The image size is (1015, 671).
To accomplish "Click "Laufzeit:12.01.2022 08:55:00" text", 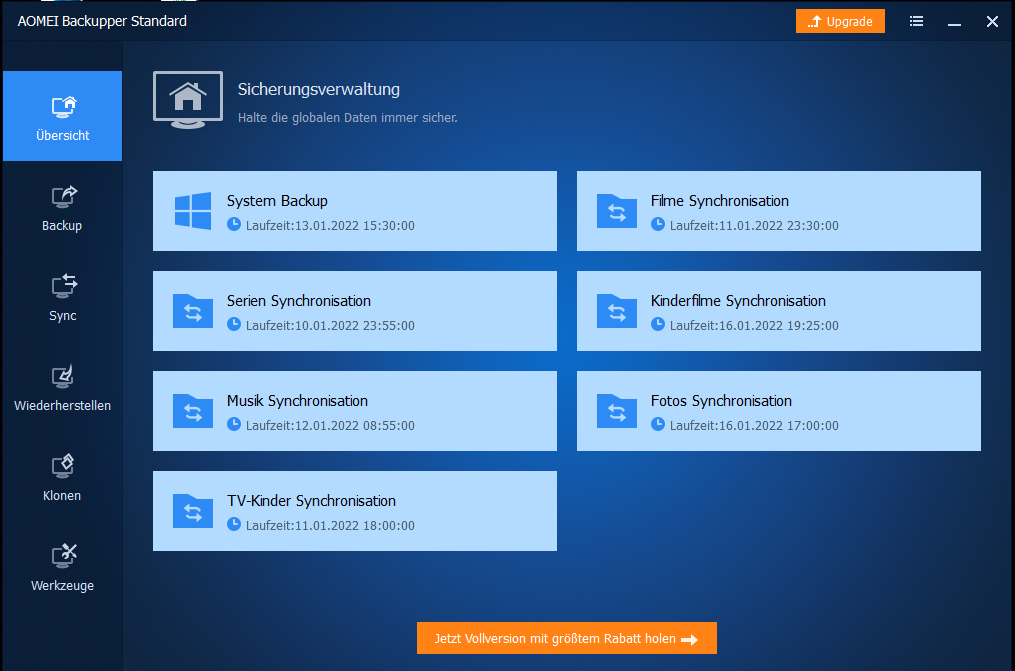I will click(330, 426).
